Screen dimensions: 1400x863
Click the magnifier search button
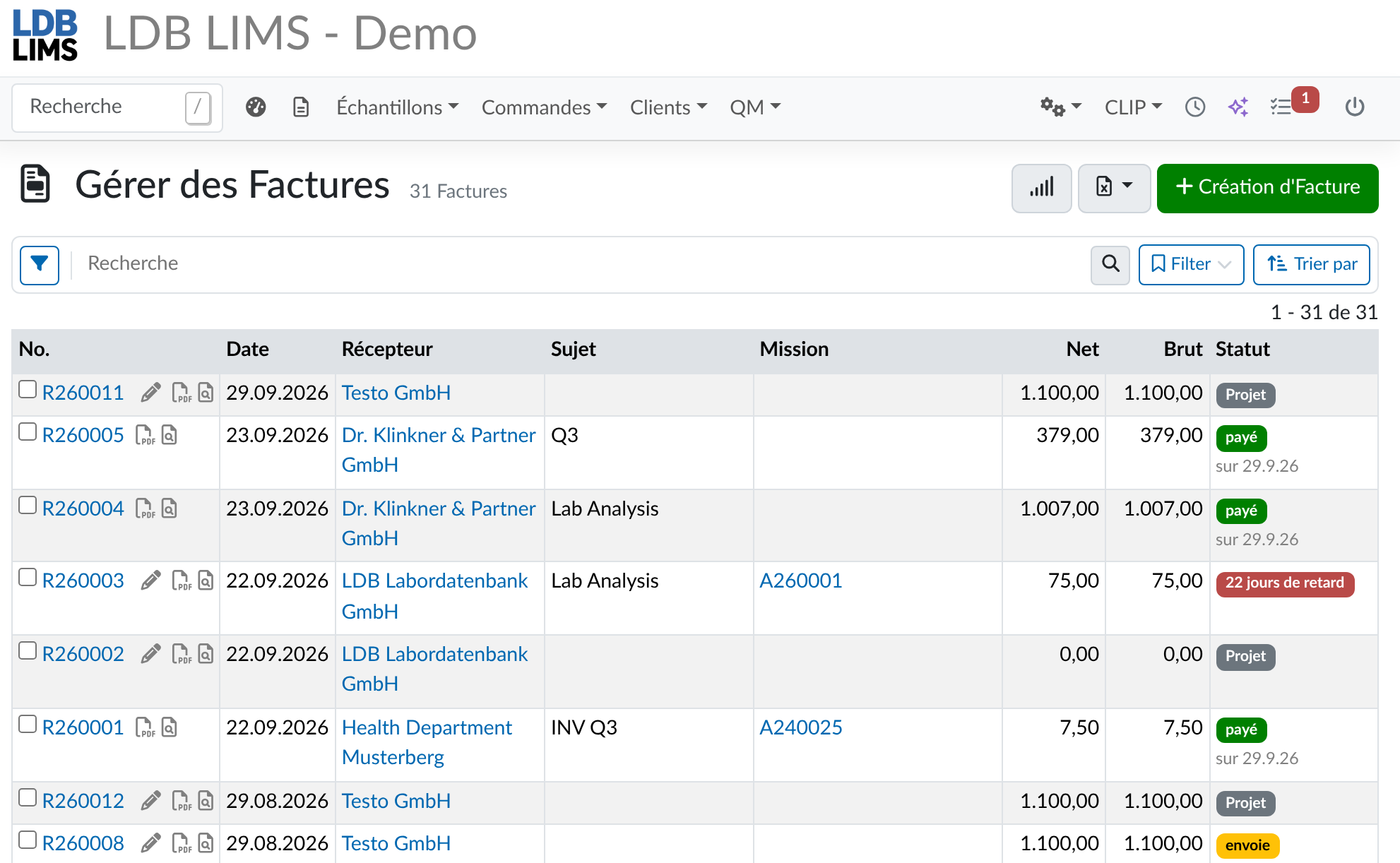click(x=1110, y=265)
